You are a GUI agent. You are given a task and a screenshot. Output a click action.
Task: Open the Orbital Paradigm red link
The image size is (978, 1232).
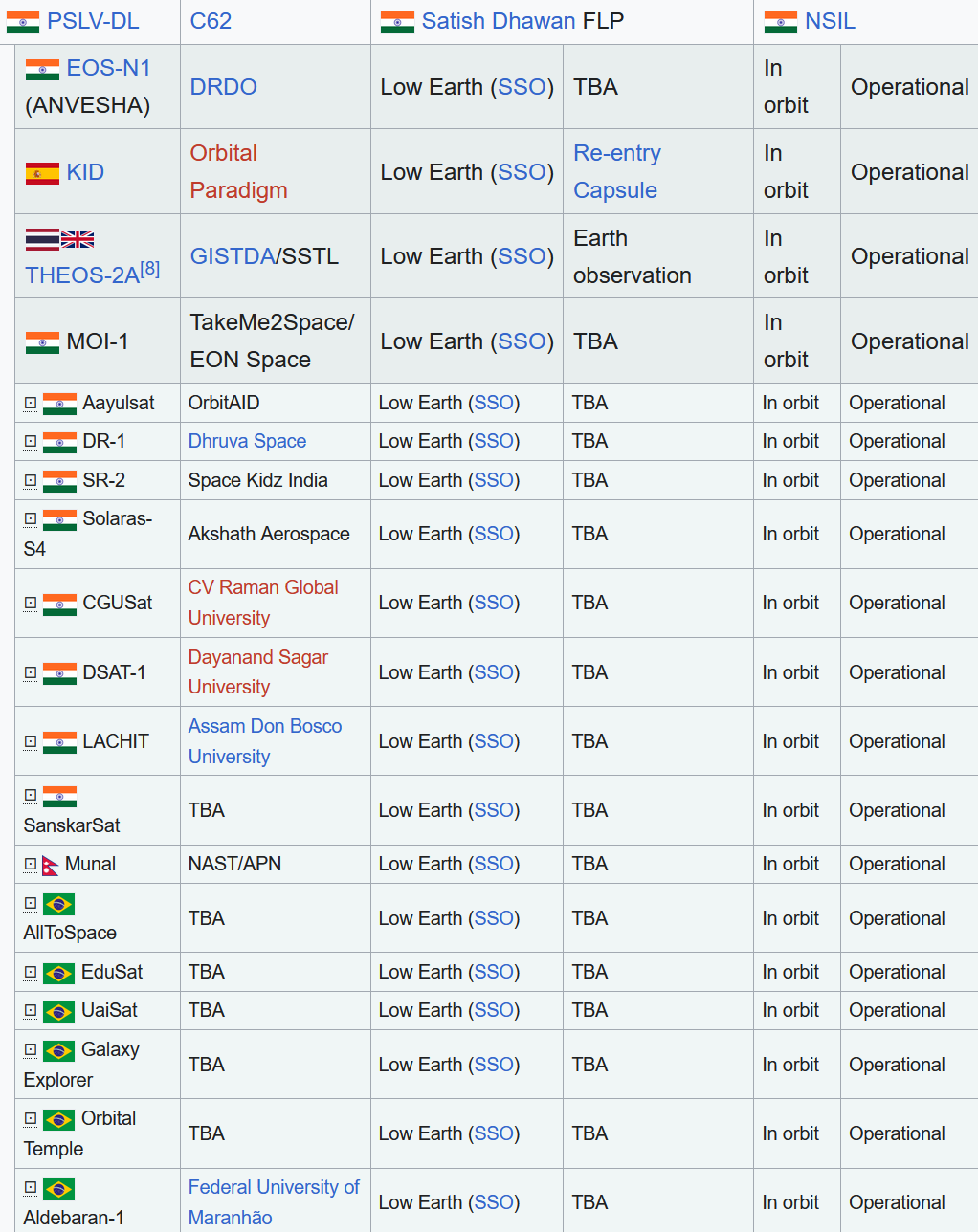pos(238,172)
